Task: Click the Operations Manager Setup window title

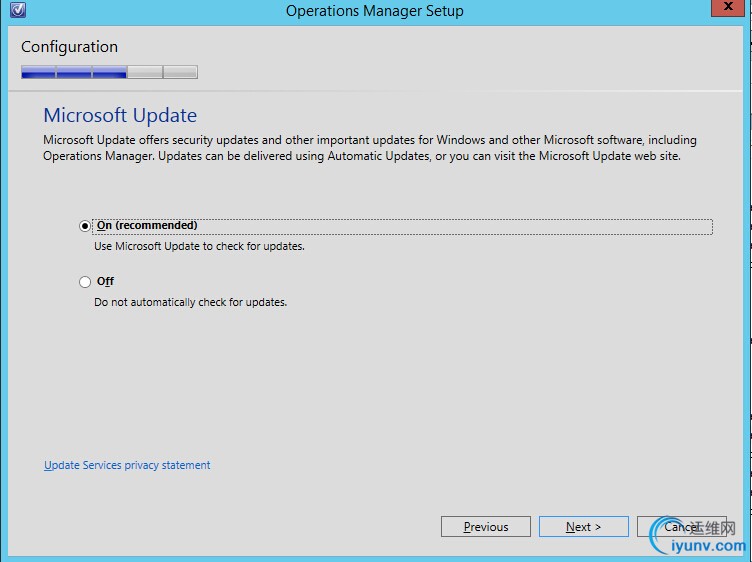Action: [x=375, y=11]
